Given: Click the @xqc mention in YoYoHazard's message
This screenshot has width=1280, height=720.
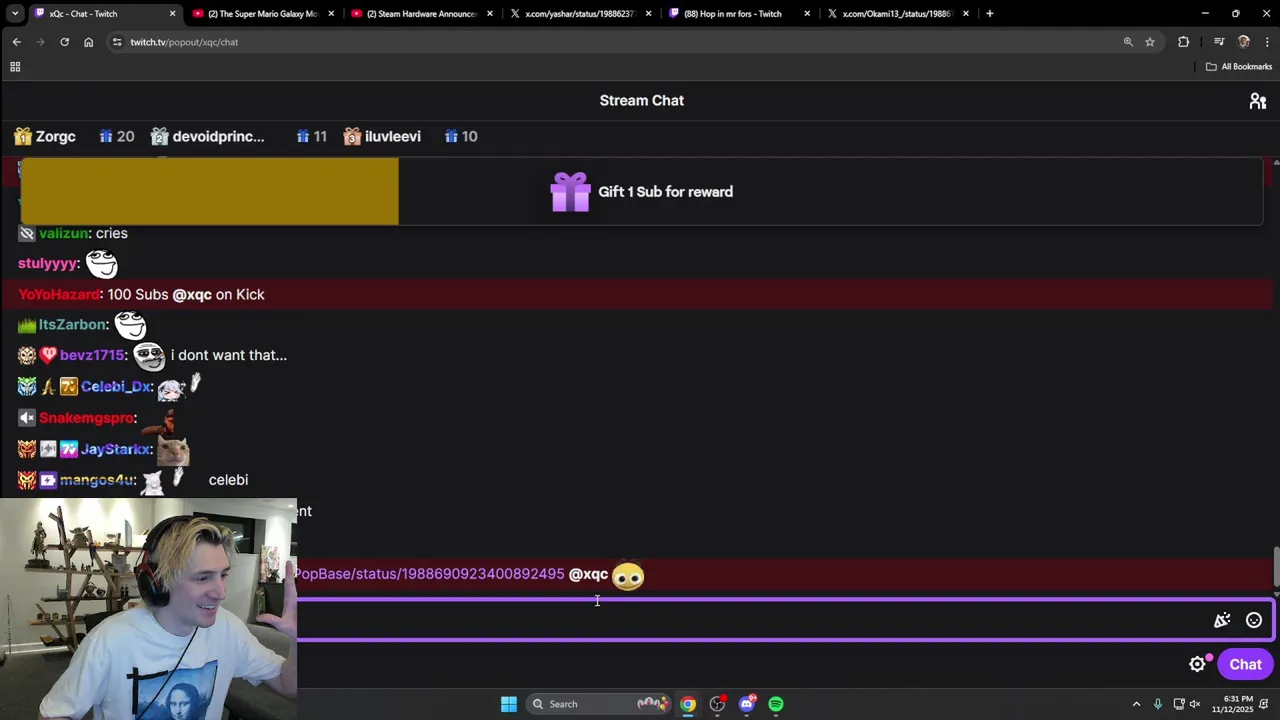Looking at the screenshot, I should [x=192, y=295].
